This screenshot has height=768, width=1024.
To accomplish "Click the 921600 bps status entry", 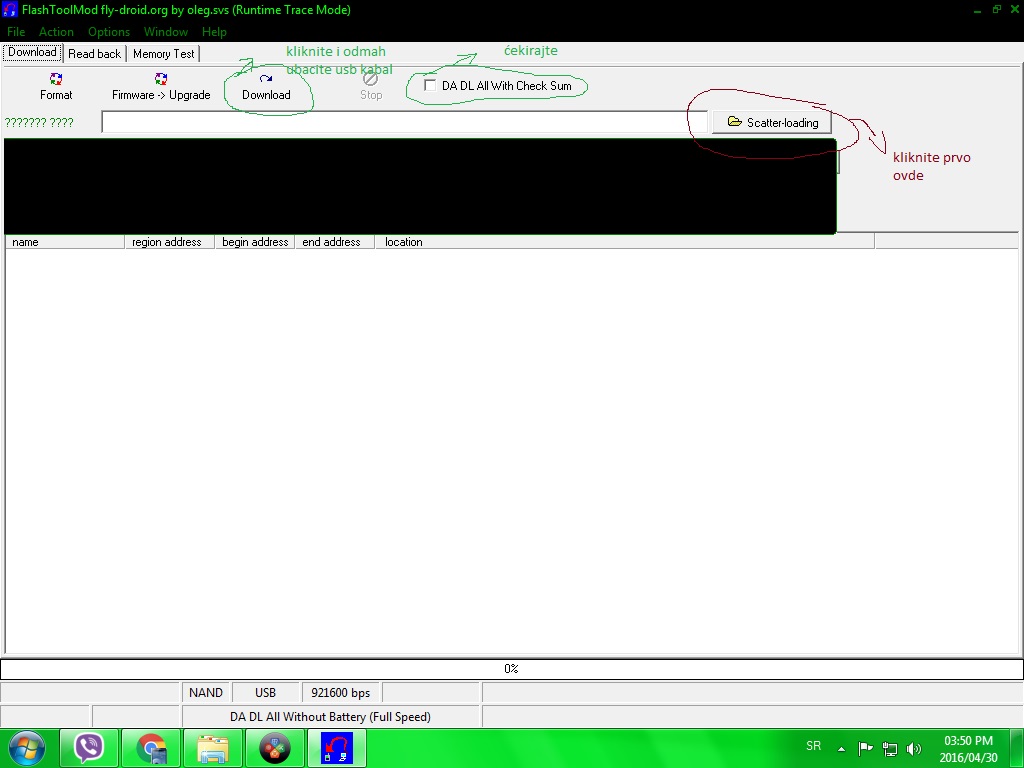I will point(341,693).
